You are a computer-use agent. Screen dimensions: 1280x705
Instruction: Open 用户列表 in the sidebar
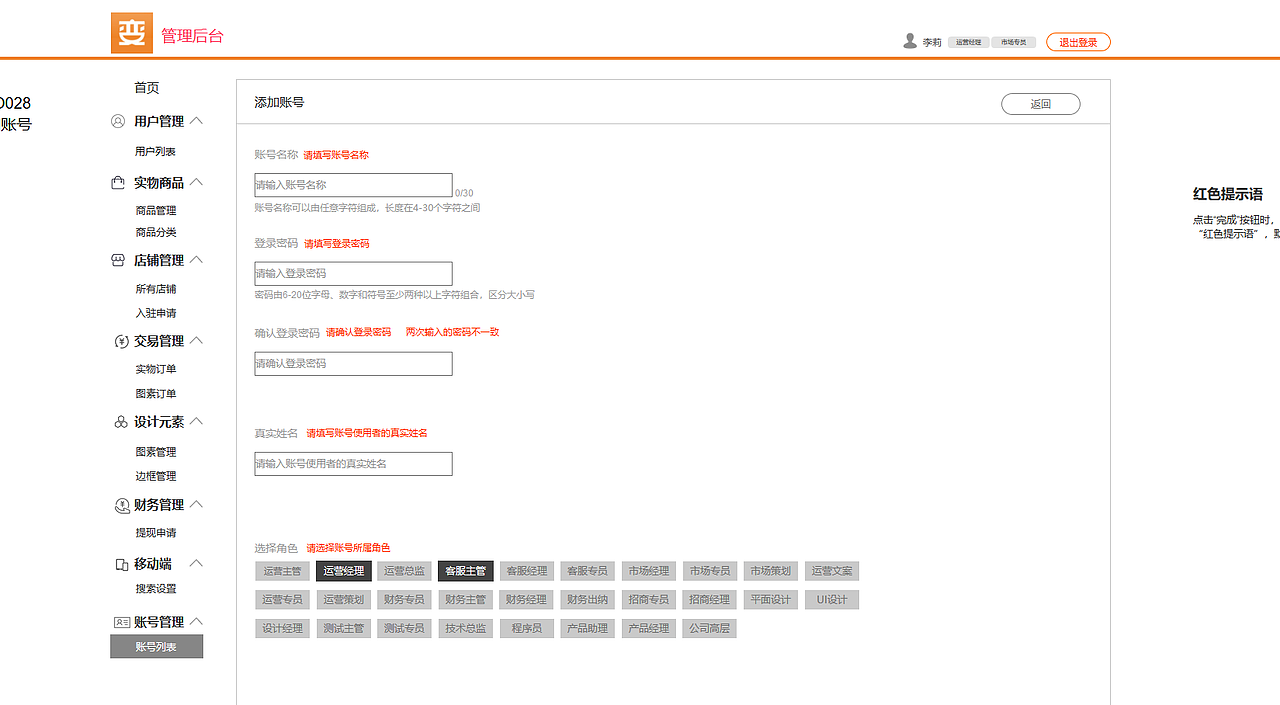coord(156,151)
